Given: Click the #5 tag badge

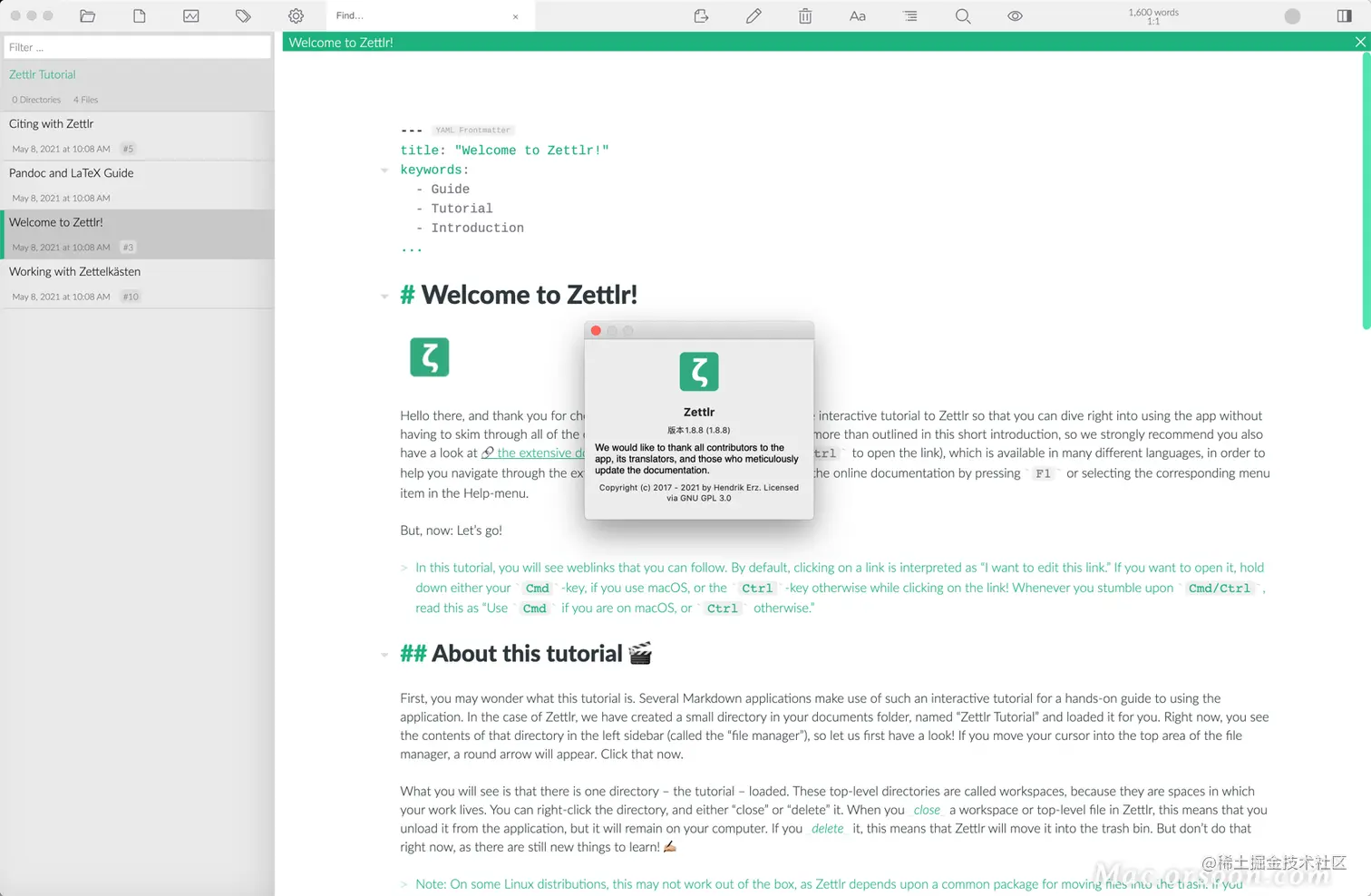Looking at the screenshot, I should click(x=128, y=149).
